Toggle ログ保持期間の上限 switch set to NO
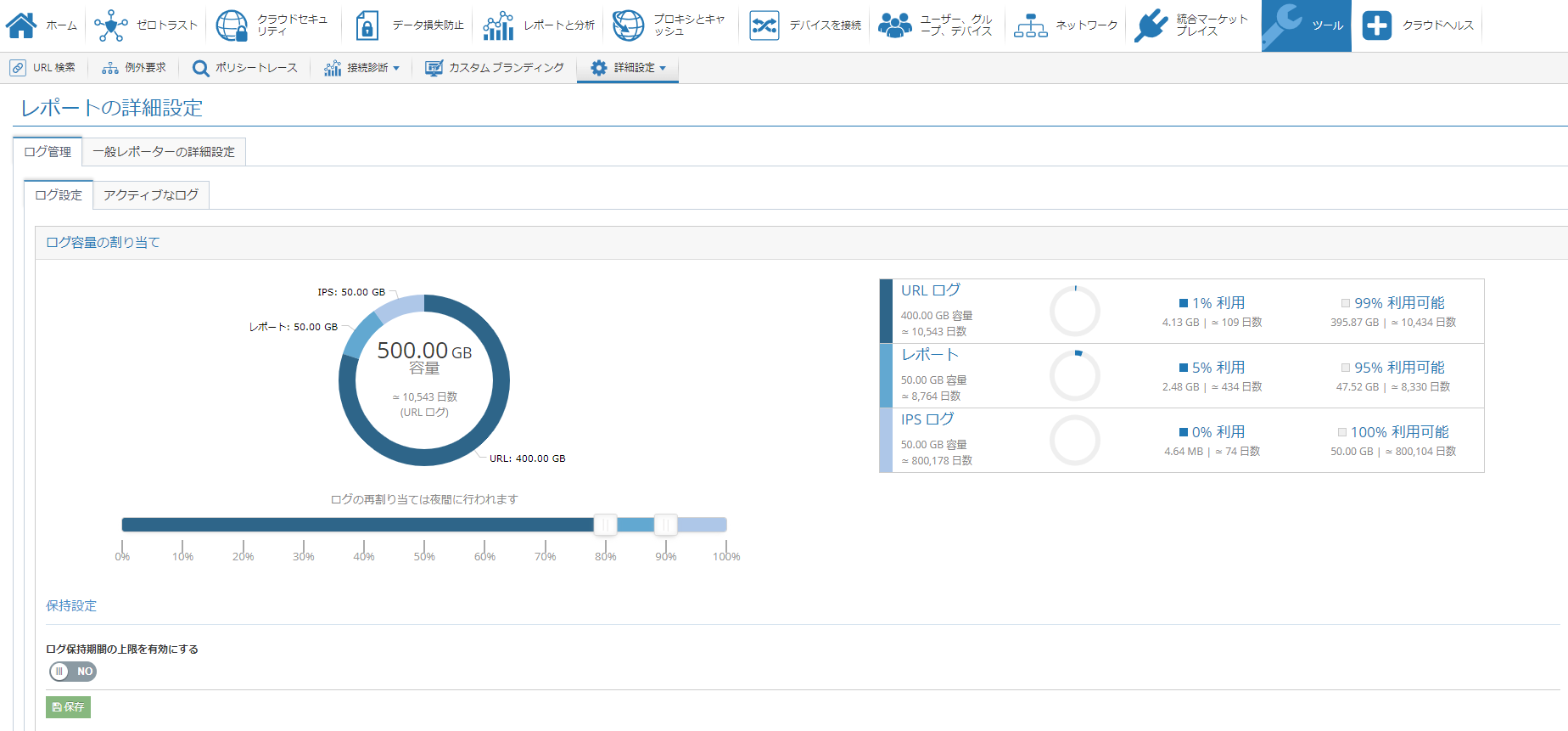Viewport: 1568px width, 731px height. pos(72,672)
